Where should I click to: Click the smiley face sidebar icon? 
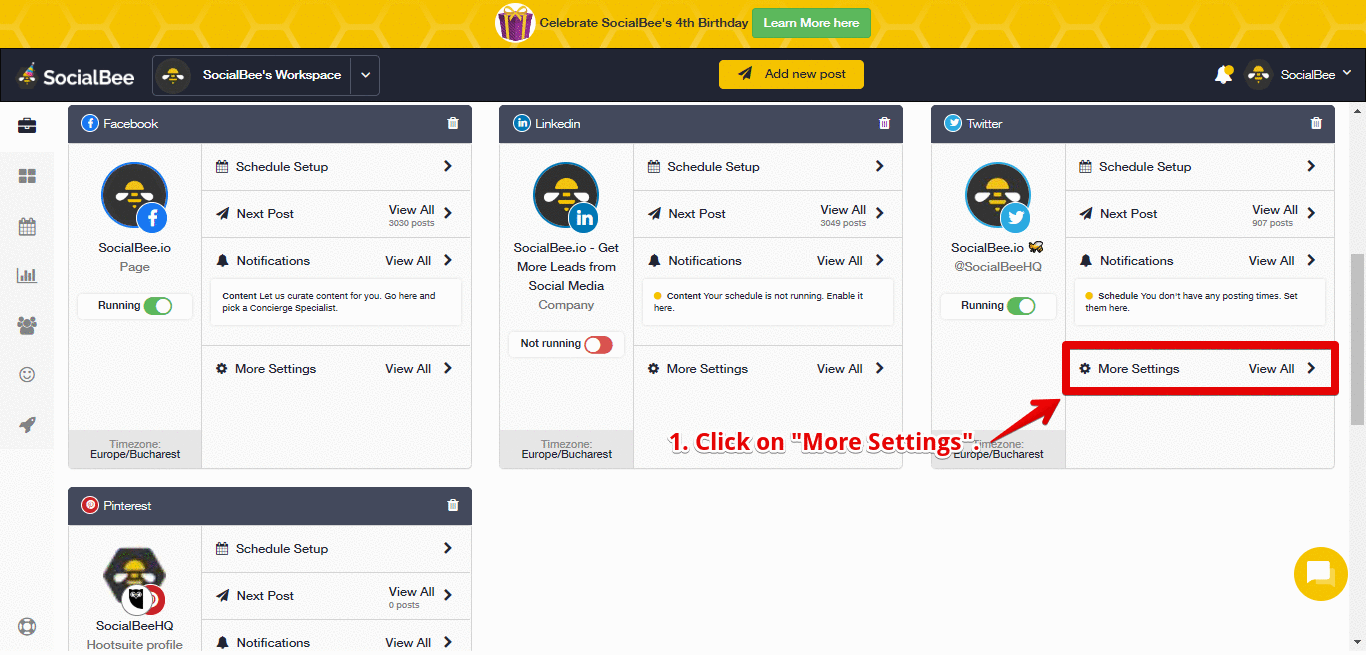[x=27, y=375]
